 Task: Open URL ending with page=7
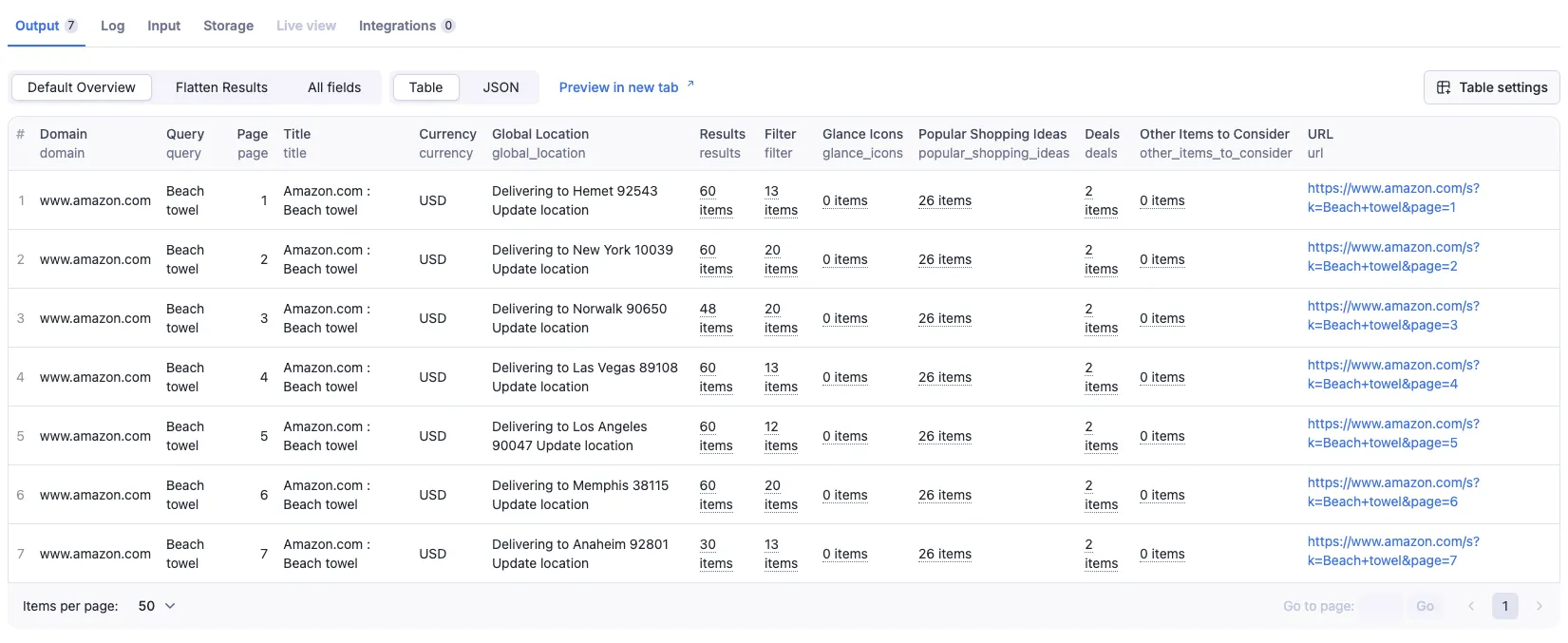(1393, 551)
